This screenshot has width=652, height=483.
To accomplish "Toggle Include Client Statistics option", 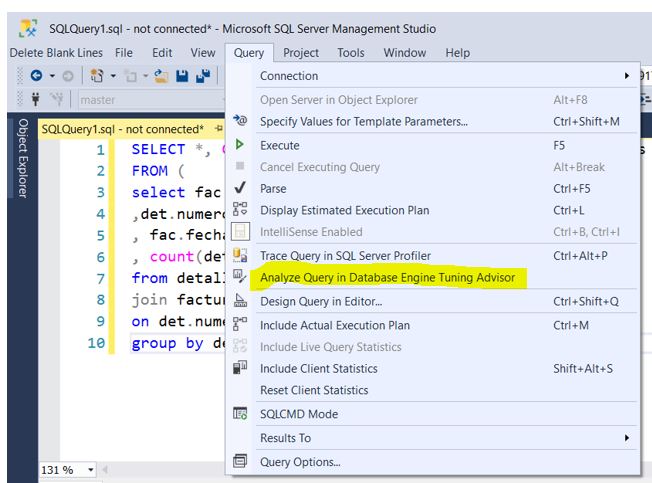I will [x=430, y=369].
